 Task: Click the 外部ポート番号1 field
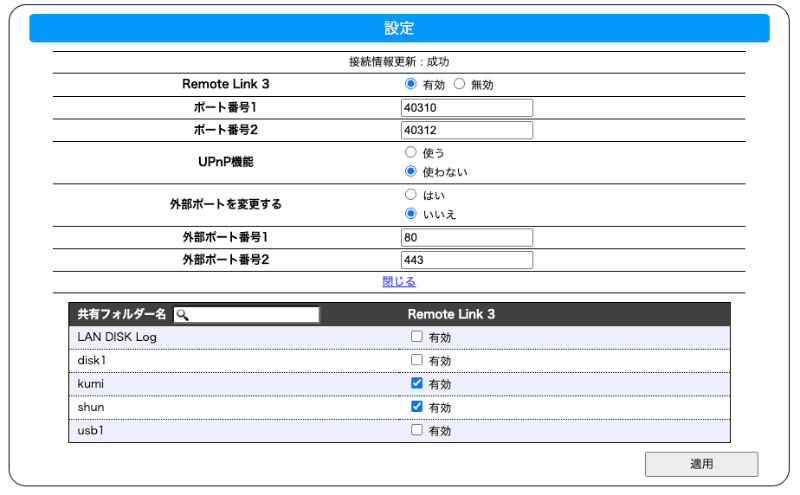(x=467, y=237)
